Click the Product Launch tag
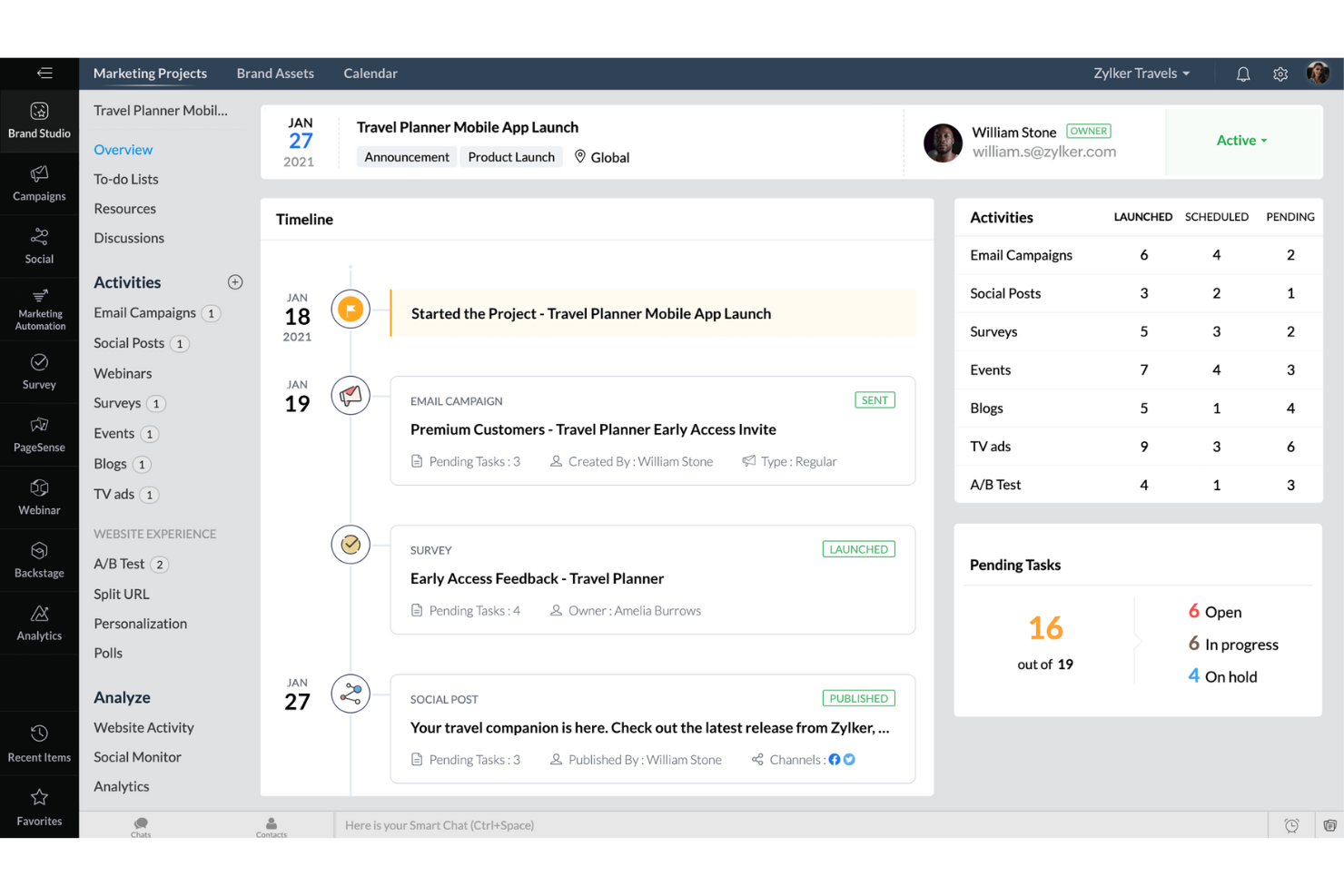This screenshot has height=896, width=1344. point(511,157)
